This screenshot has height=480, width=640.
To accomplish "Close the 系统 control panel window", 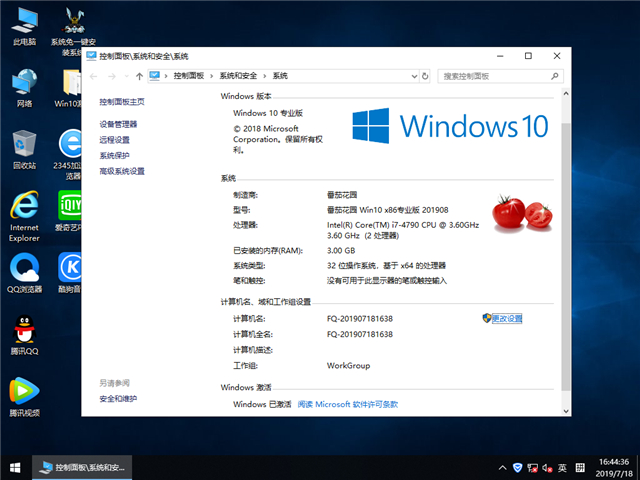I will (x=557, y=56).
